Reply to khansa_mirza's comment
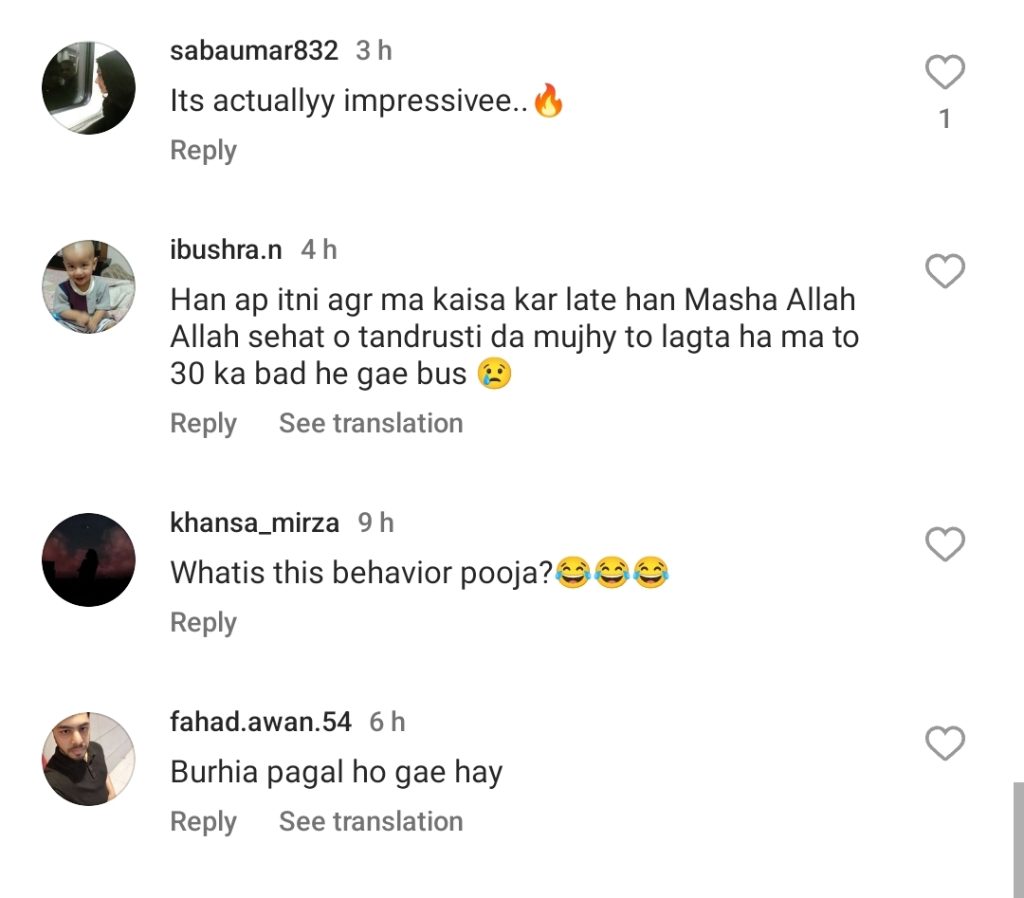The width and height of the screenshot is (1024, 898). (203, 623)
